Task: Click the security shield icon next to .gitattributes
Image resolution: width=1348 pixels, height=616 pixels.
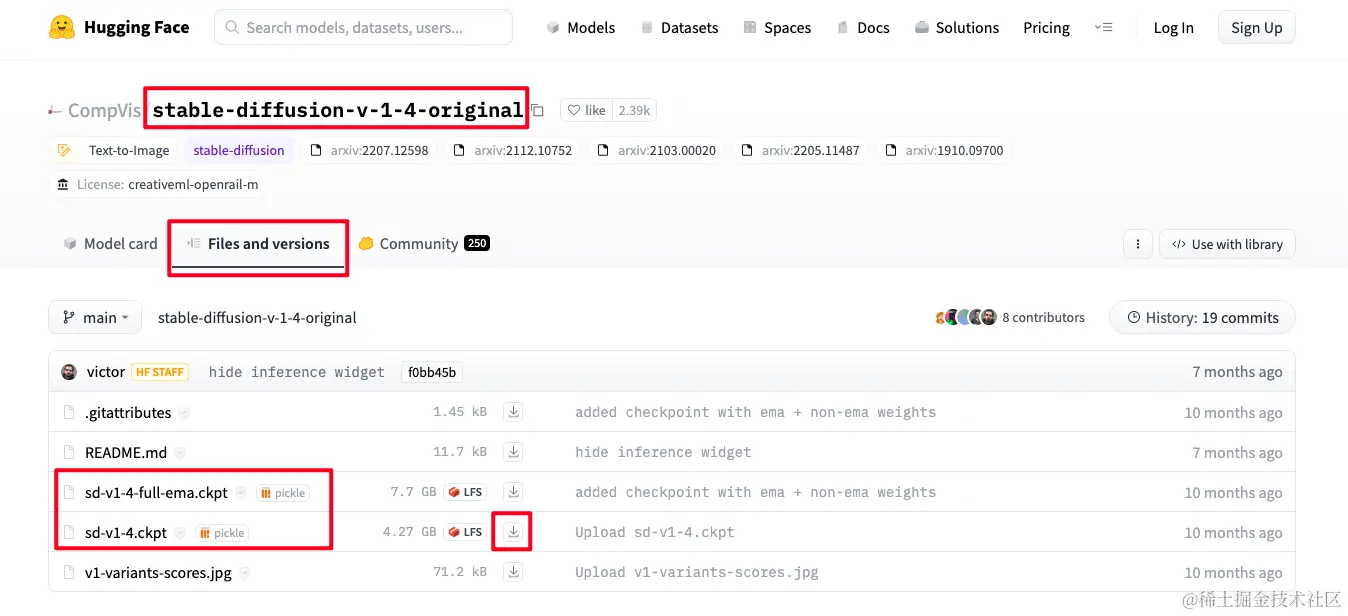Action: click(184, 413)
